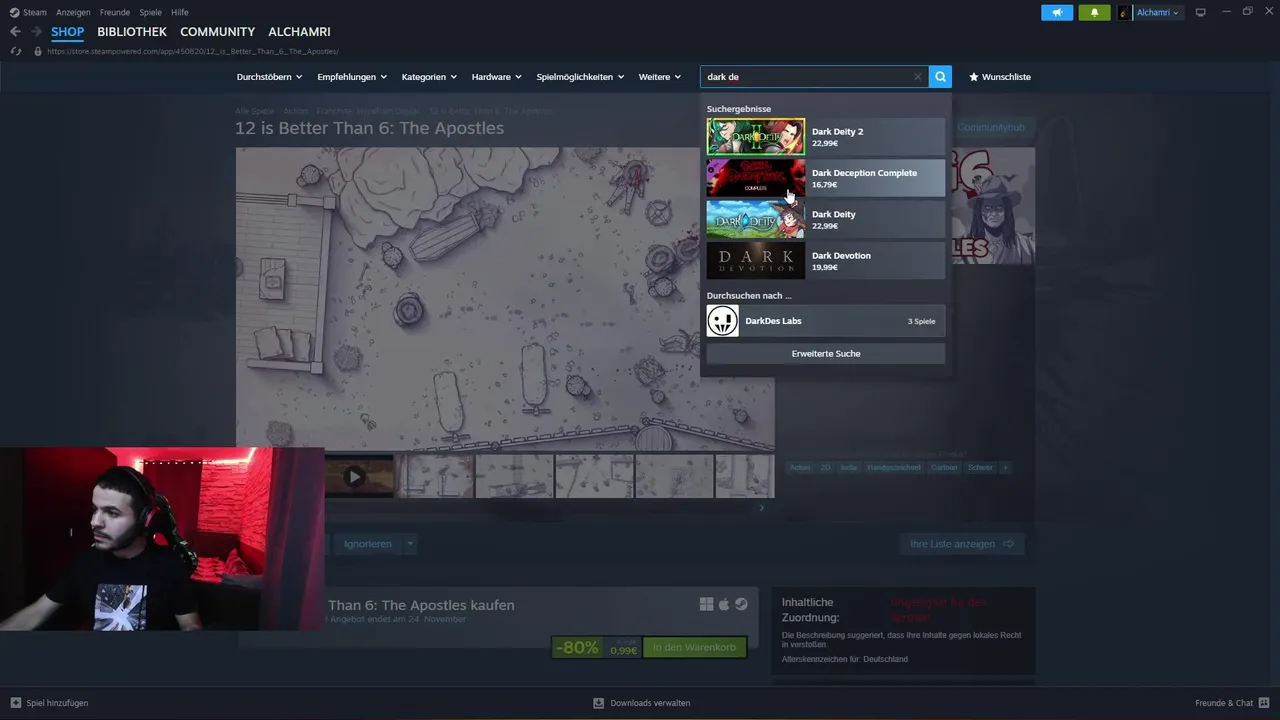
Task: Open the Anzeigen menu
Action: [73, 12]
